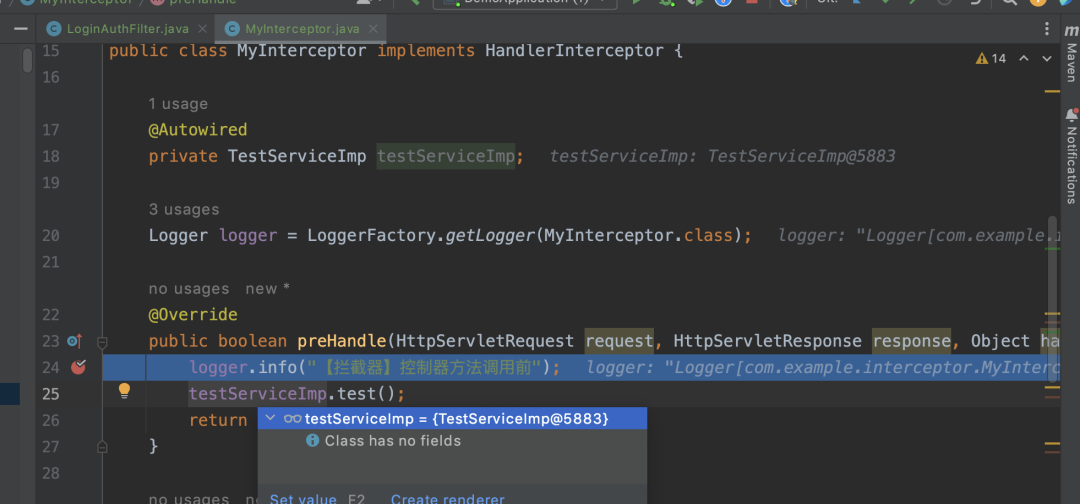Image resolution: width=1080 pixels, height=504 pixels.
Task: Click the fold end marker at line 27
Action: click(x=102, y=447)
